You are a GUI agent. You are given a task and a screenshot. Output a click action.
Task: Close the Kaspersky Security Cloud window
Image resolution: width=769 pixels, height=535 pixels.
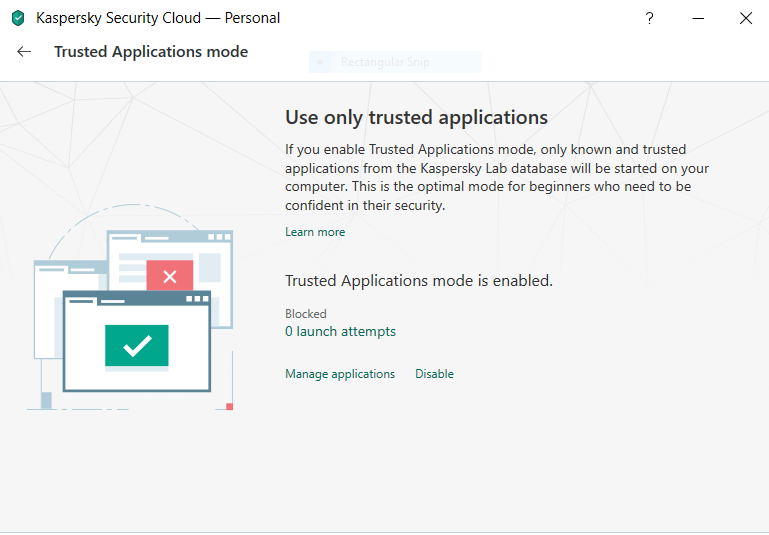click(x=746, y=18)
